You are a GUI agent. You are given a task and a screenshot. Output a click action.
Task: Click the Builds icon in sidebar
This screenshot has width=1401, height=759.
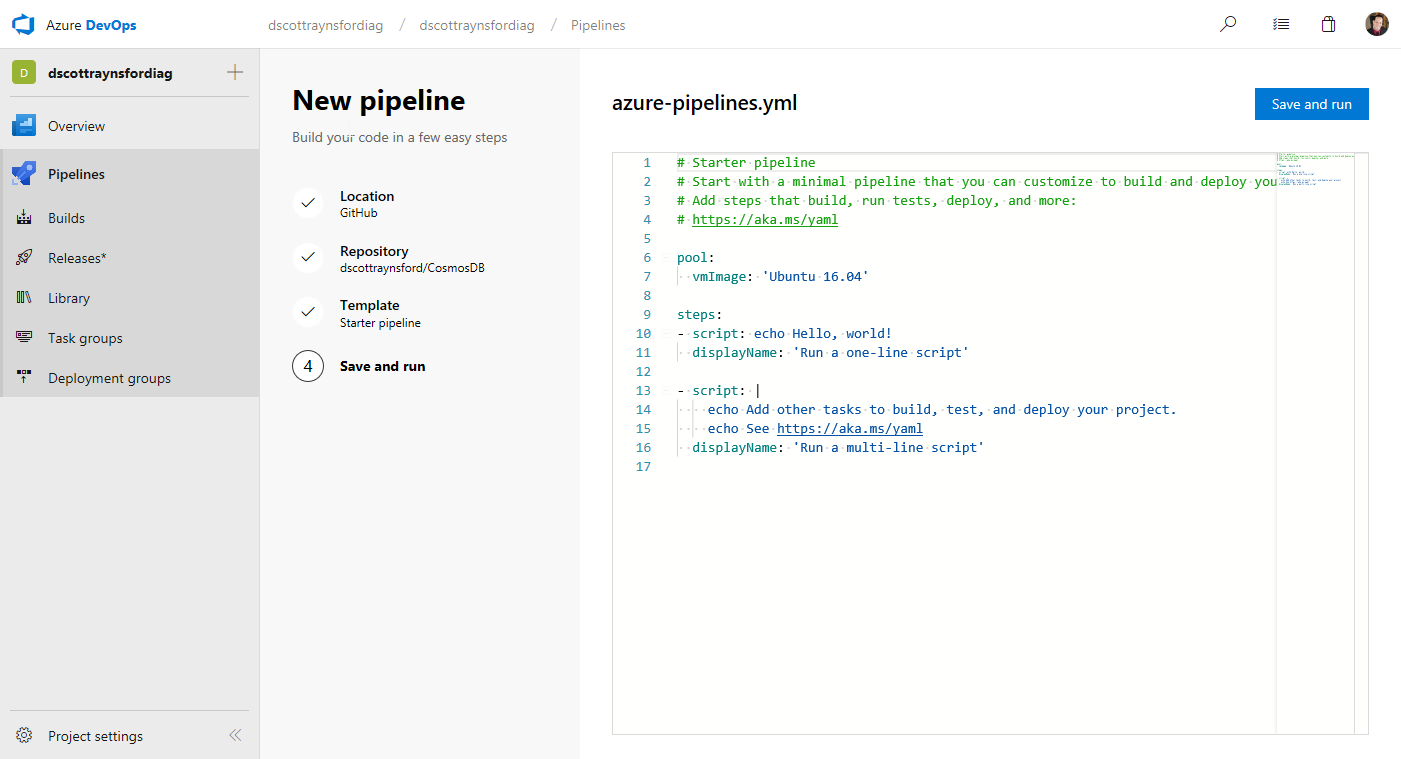[25, 218]
